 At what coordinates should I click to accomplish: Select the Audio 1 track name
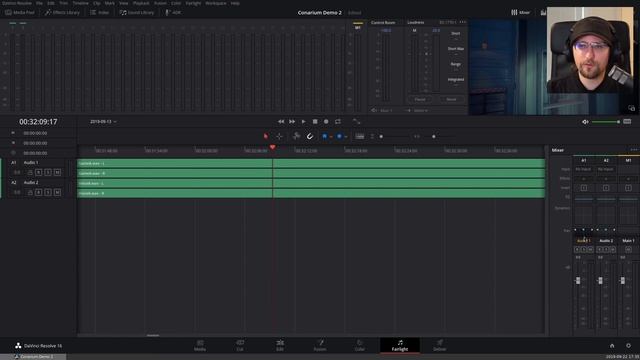pyautogui.click(x=31, y=162)
